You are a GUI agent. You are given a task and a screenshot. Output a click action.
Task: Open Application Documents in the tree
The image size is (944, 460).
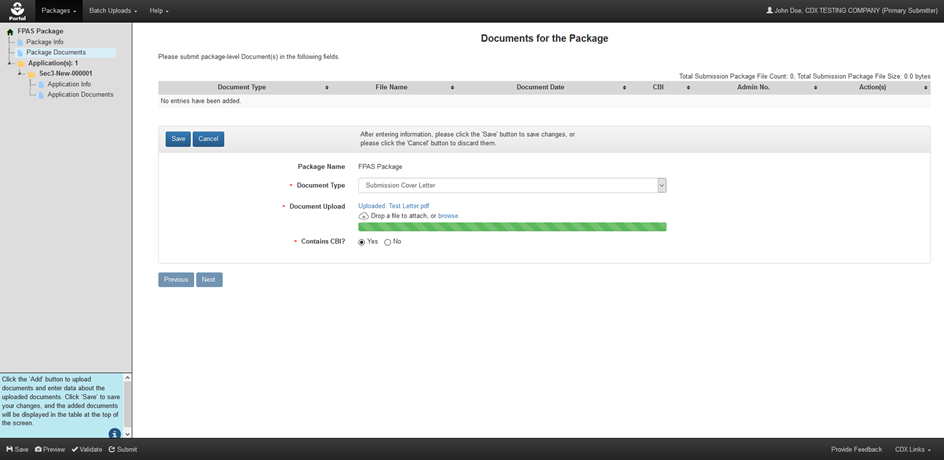[x=80, y=95]
